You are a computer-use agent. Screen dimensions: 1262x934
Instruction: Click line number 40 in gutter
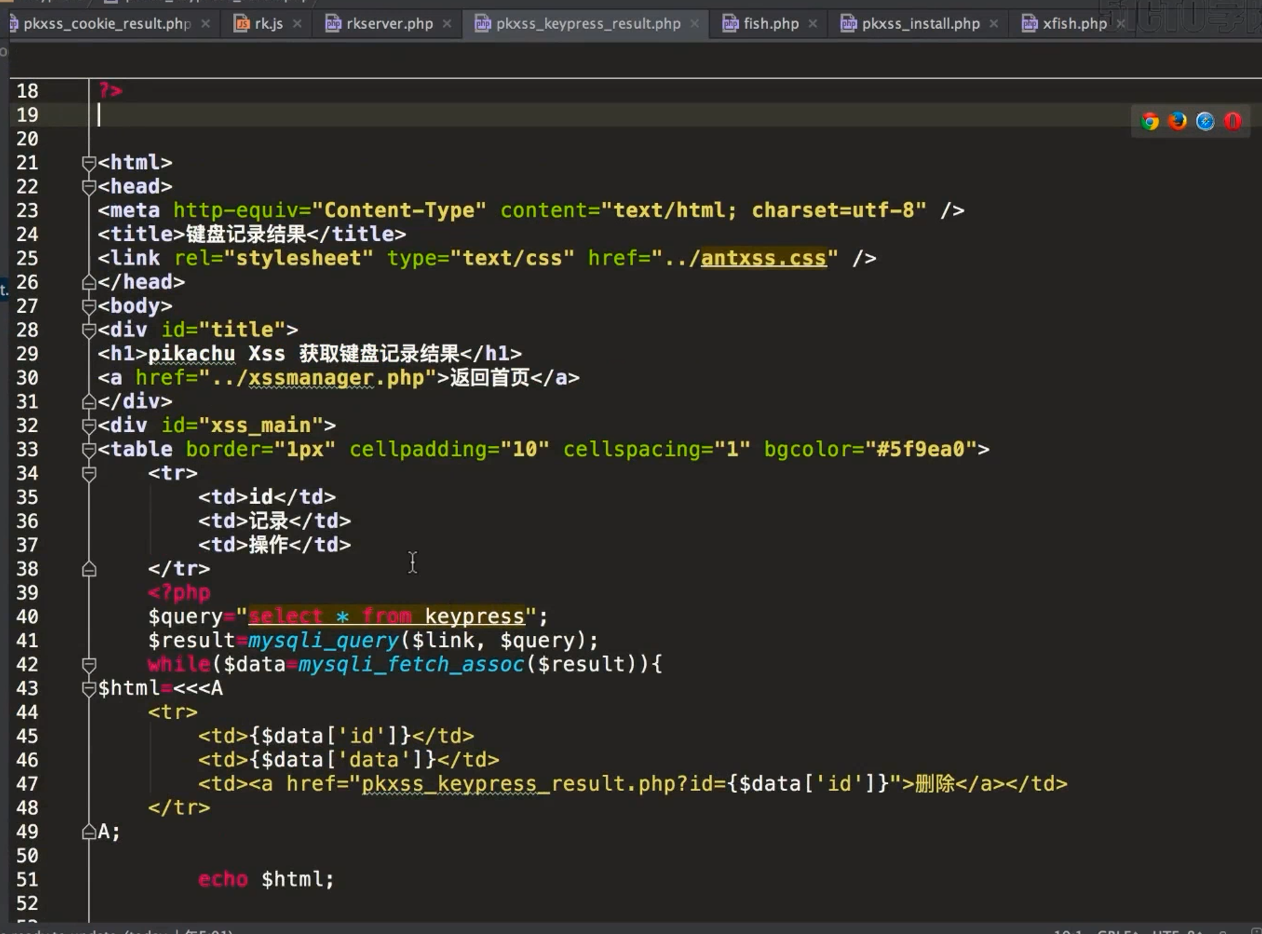tap(27, 617)
